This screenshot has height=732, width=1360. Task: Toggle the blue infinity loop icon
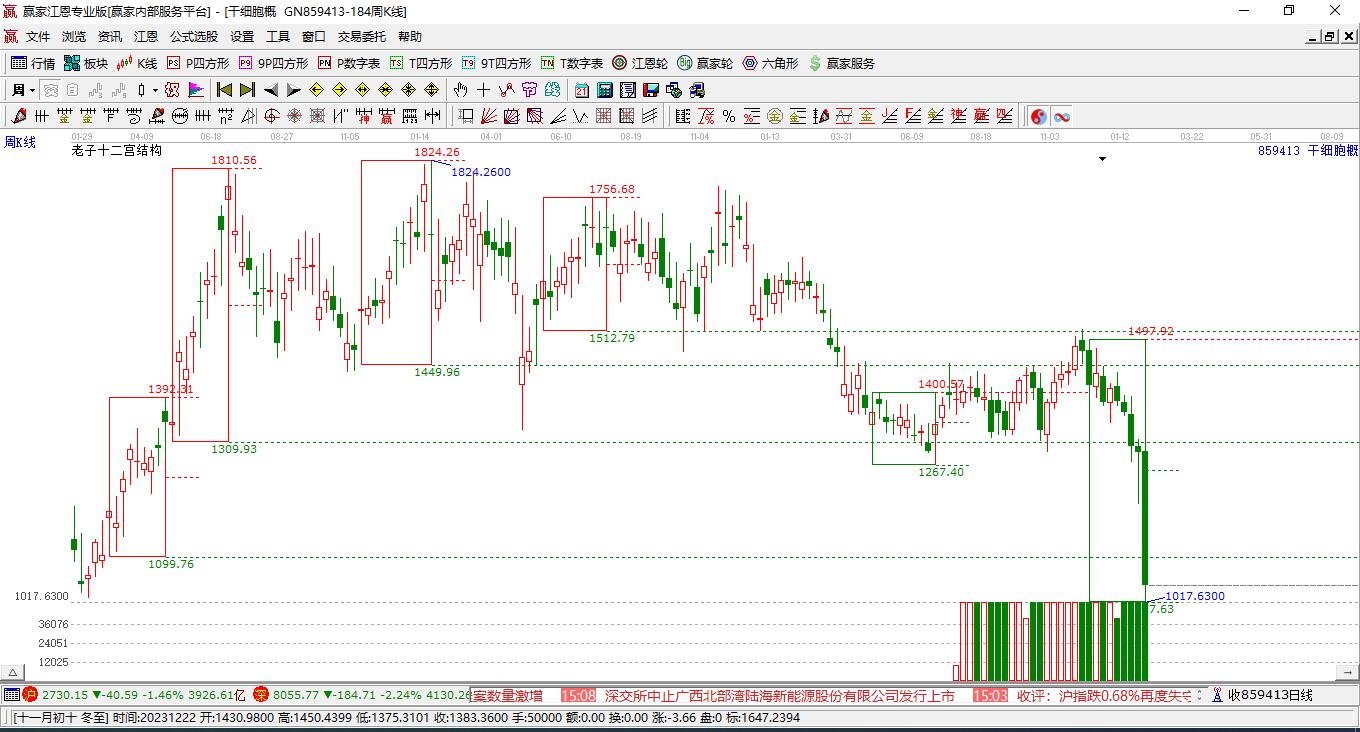point(1061,116)
